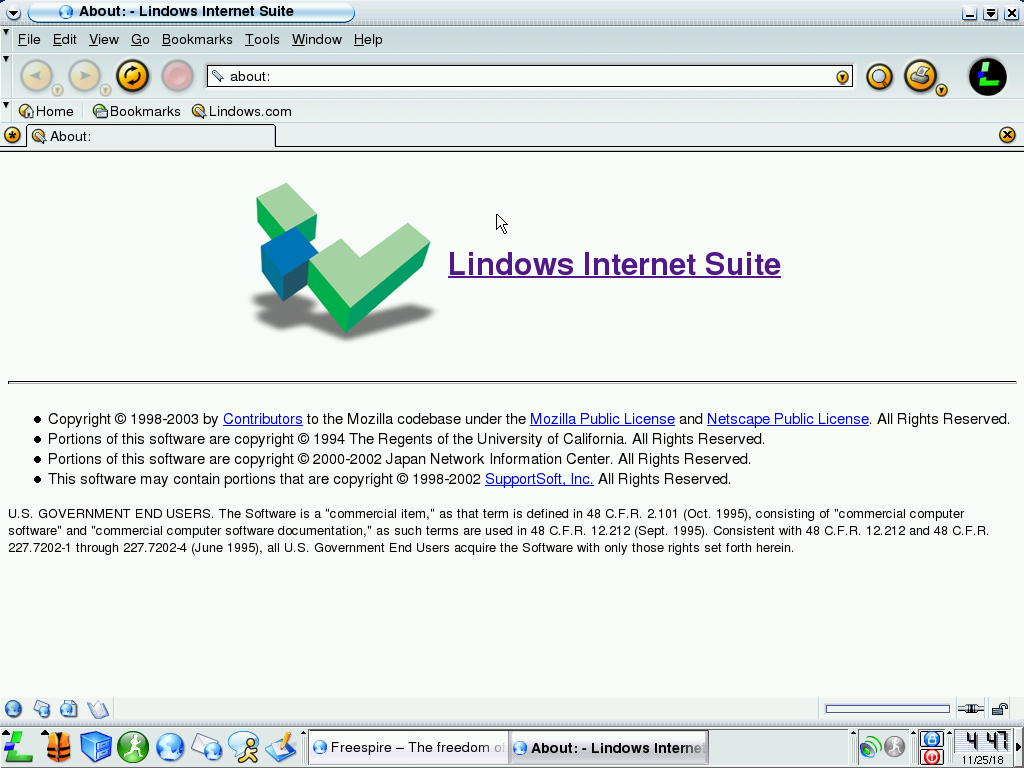Click the Back navigation arrow button
Viewport: 1024px width, 768px height.
pyautogui.click(x=37, y=76)
